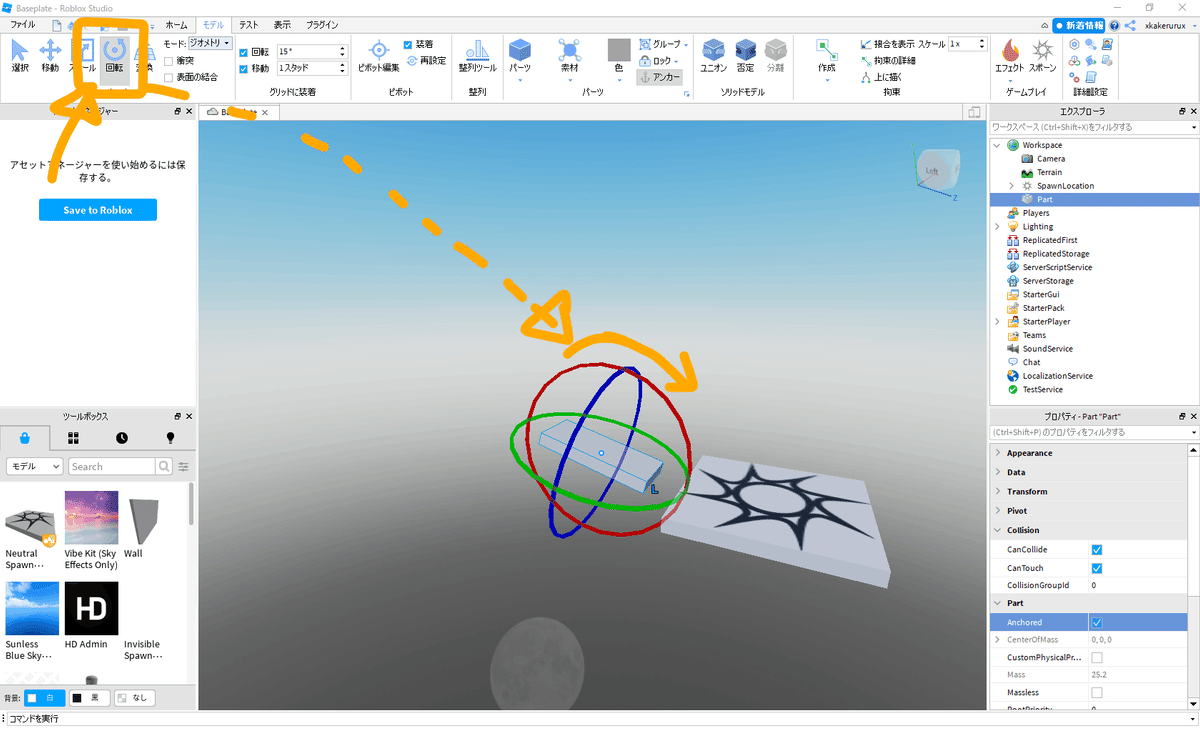The height and width of the screenshot is (746, 1200).
Task: Click the ロック (Lock) icon
Action: [x=644, y=61]
